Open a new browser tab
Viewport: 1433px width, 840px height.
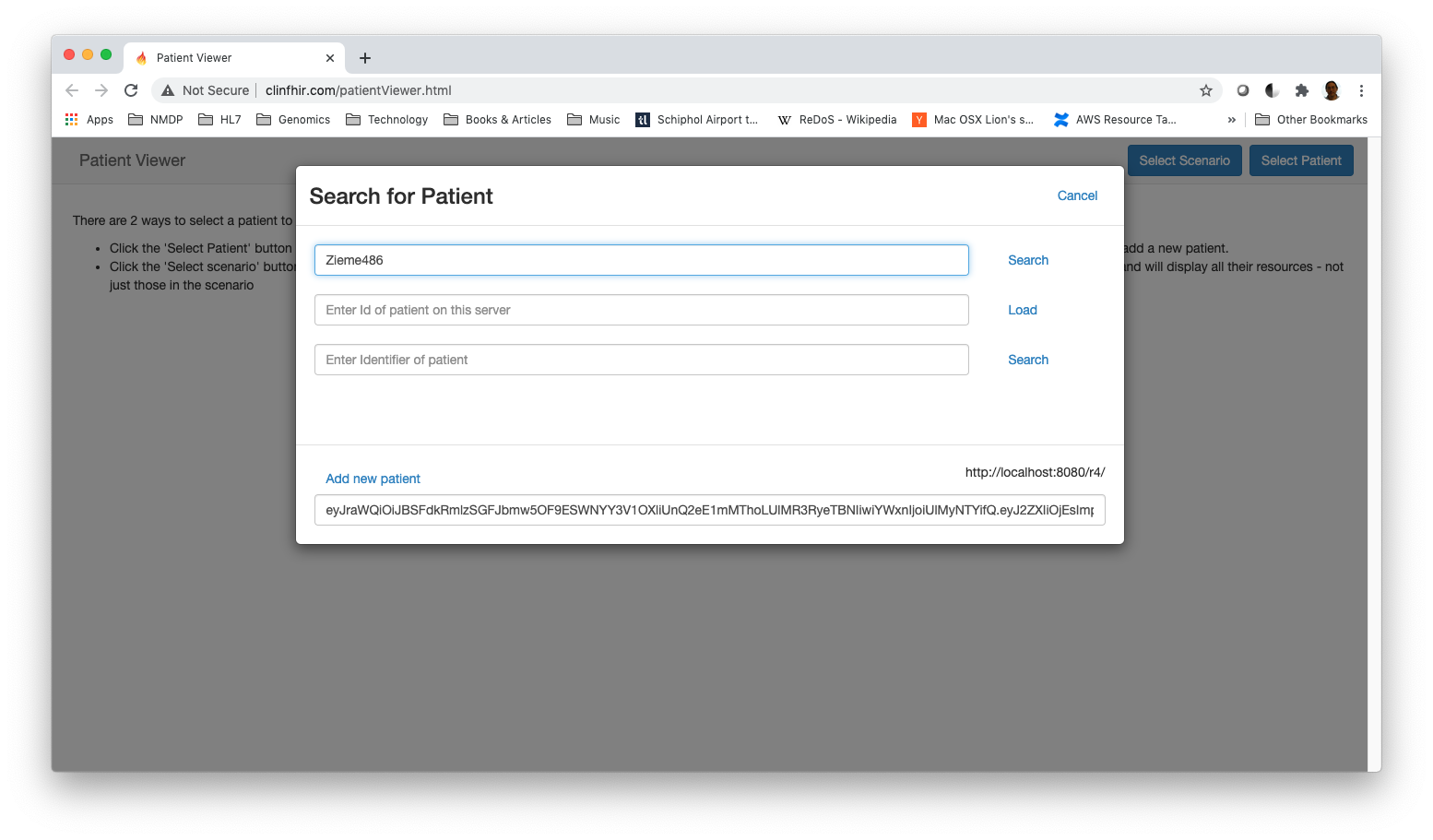tap(364, 57)
